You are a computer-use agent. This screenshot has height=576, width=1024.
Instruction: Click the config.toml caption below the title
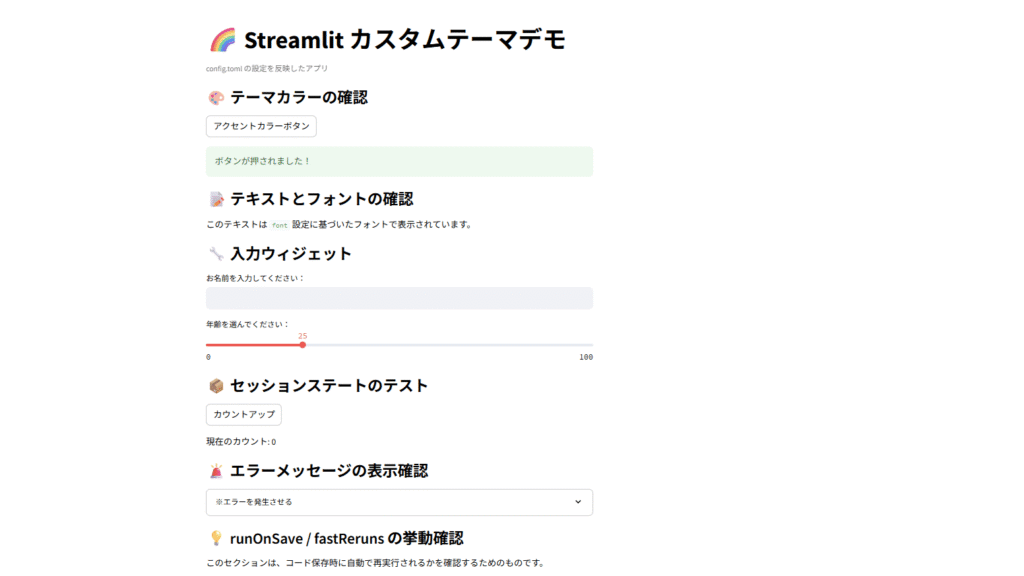267,69
